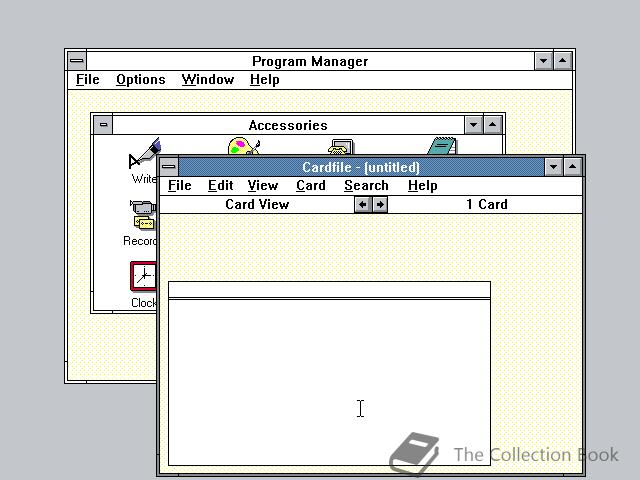Minimize the Cardfile window
This screenshot has width=640, height=480.
553,167
